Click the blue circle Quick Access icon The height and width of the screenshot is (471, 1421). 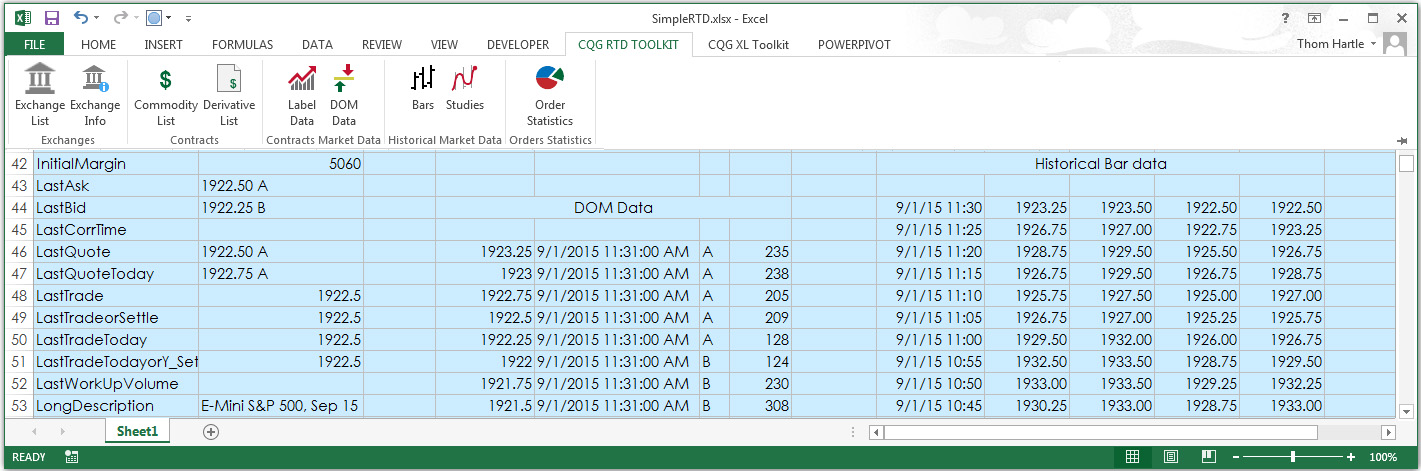[153, 18]
